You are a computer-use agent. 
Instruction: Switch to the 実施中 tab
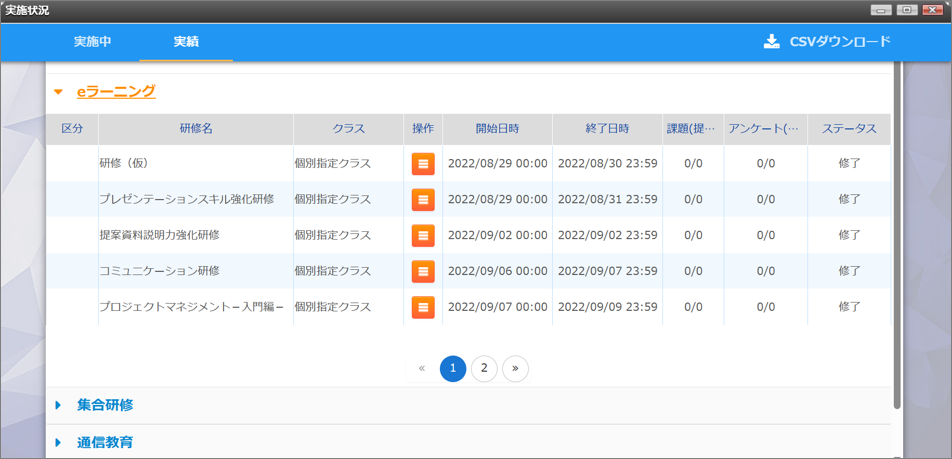92,42
